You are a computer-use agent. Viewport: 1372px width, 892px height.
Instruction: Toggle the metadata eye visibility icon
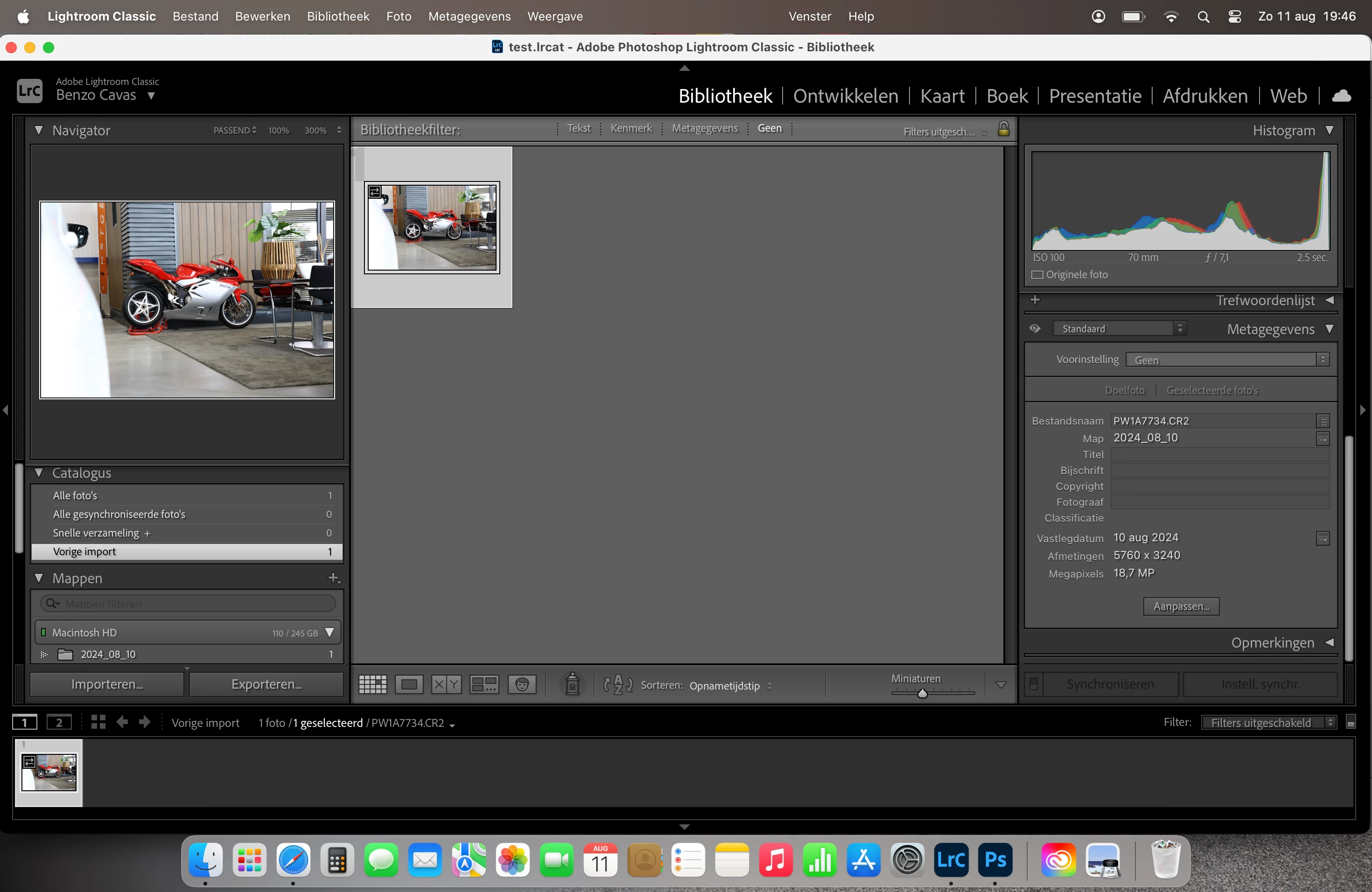point(1036,328)
